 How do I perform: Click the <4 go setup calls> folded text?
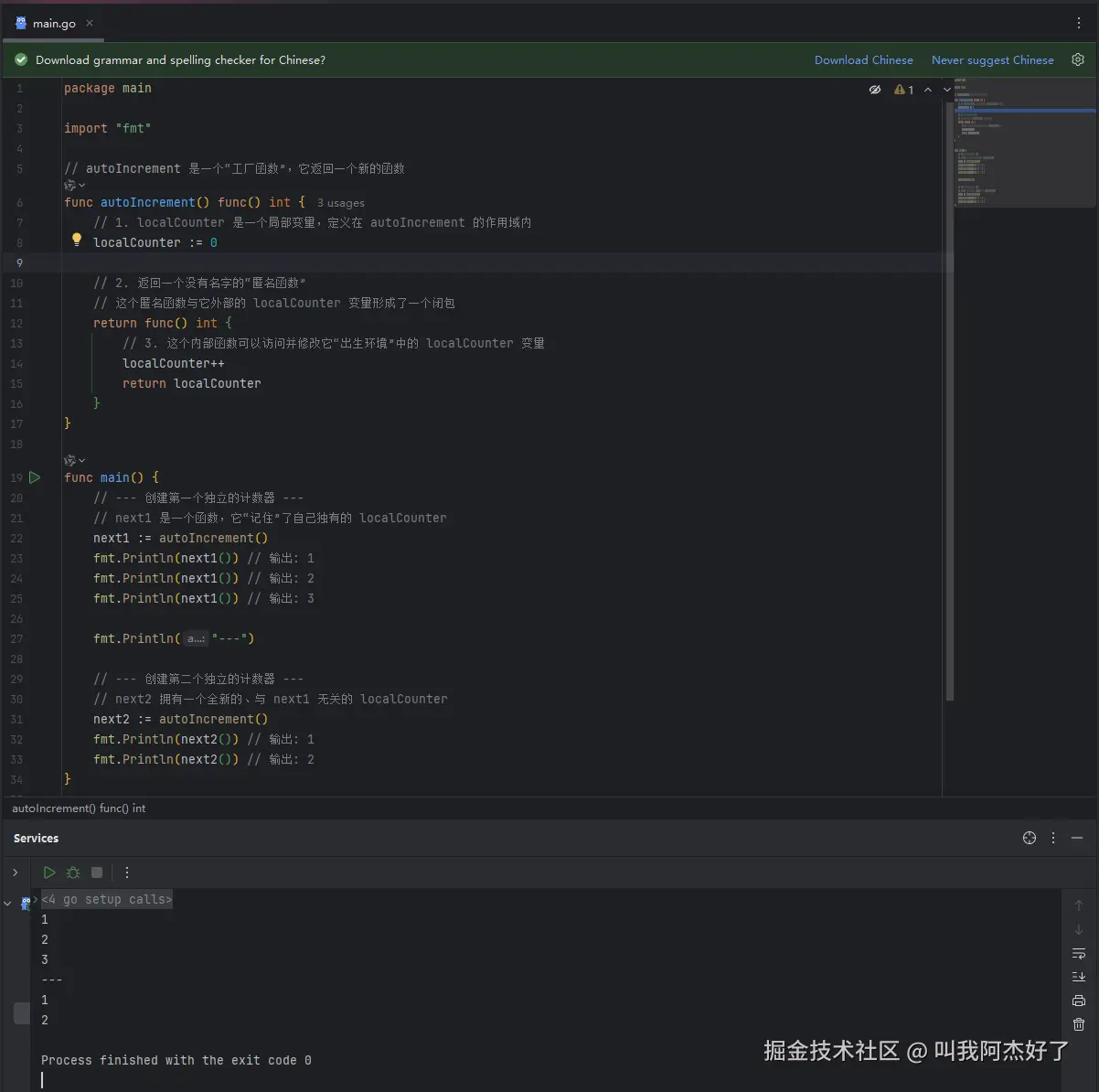point(106,900)
